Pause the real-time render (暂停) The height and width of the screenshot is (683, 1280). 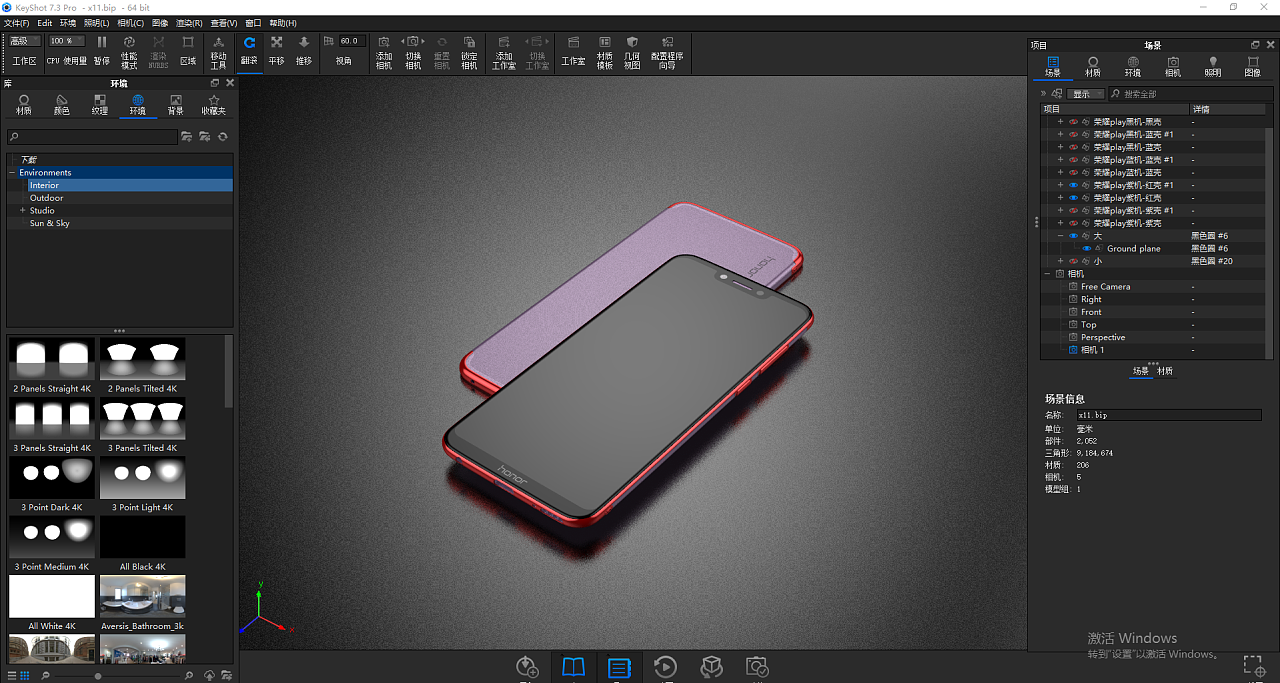click(x=102, y=49)
